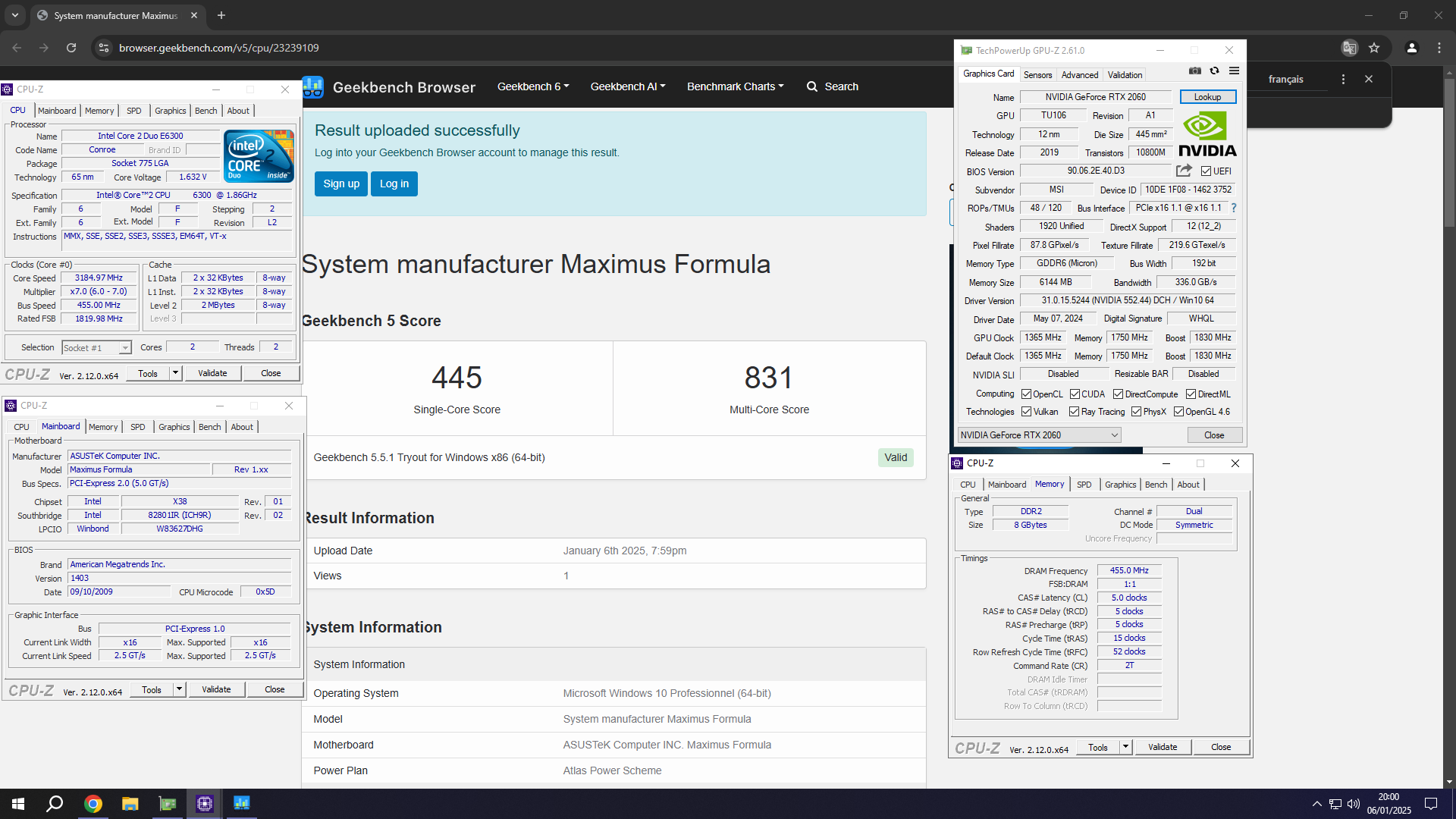
Task: Select Bench tab in top-left CPU-Z window
Action: coord(206,111)
